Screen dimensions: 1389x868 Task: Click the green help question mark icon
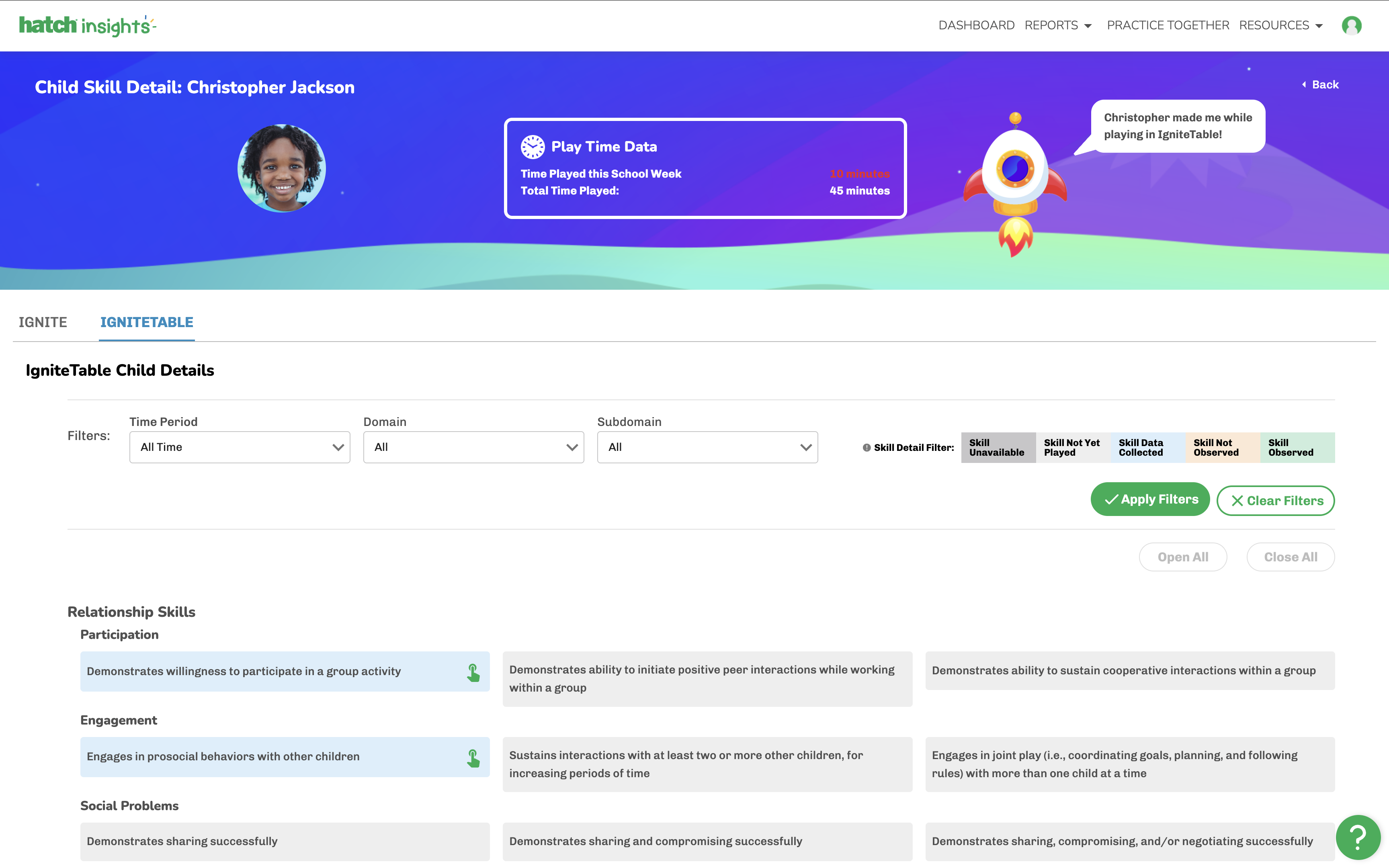(x=1358, y=837)
